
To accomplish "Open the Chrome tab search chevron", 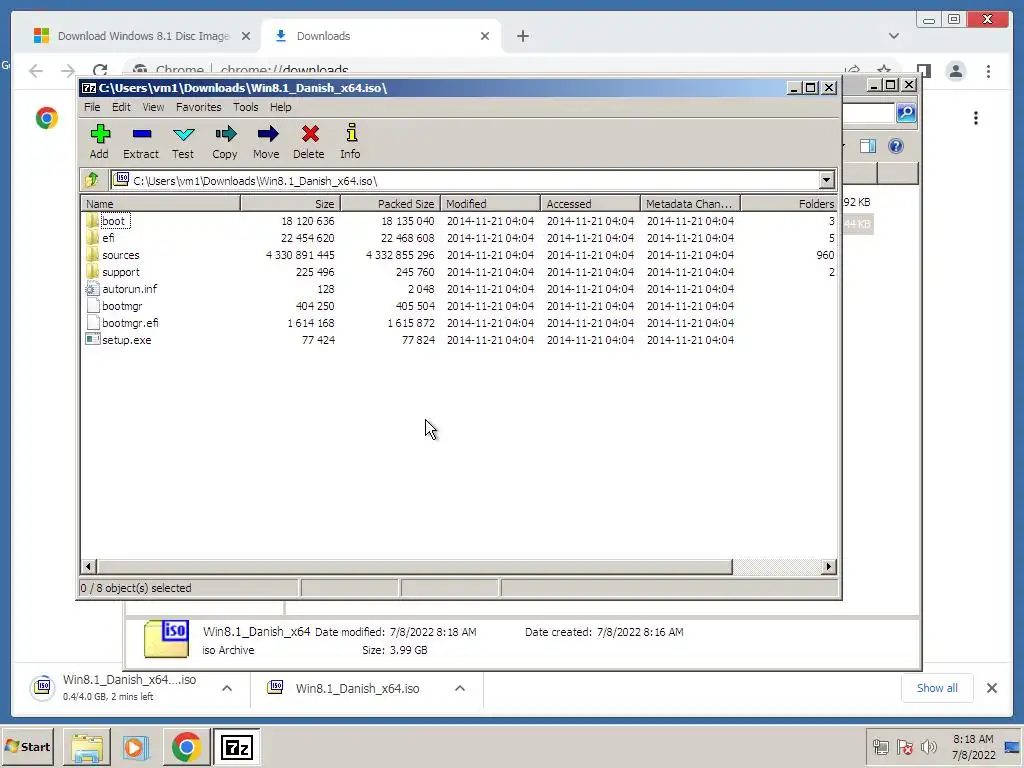I will coord(893,36).
